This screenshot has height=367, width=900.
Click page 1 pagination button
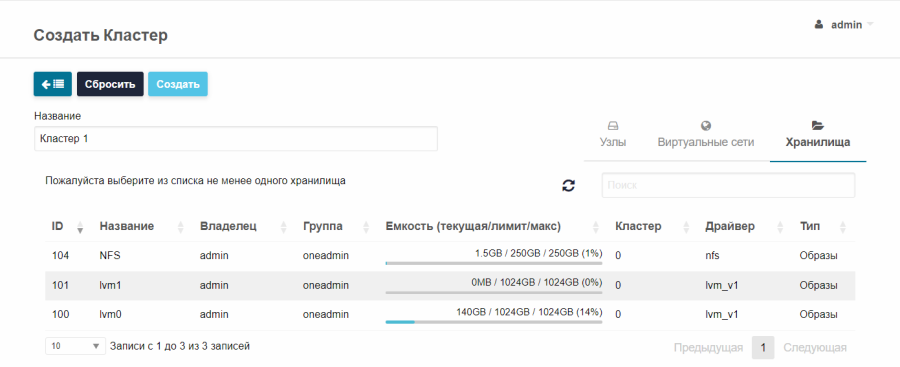(x=763, y=347)
